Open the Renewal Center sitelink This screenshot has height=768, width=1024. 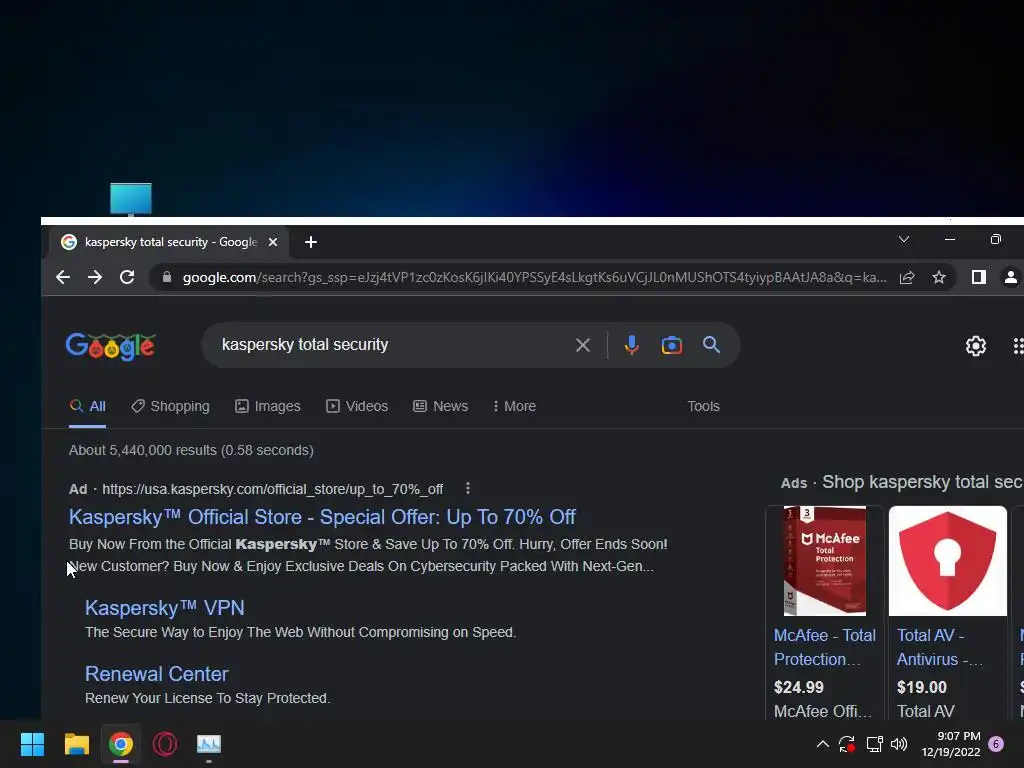[x=157, y=674]
